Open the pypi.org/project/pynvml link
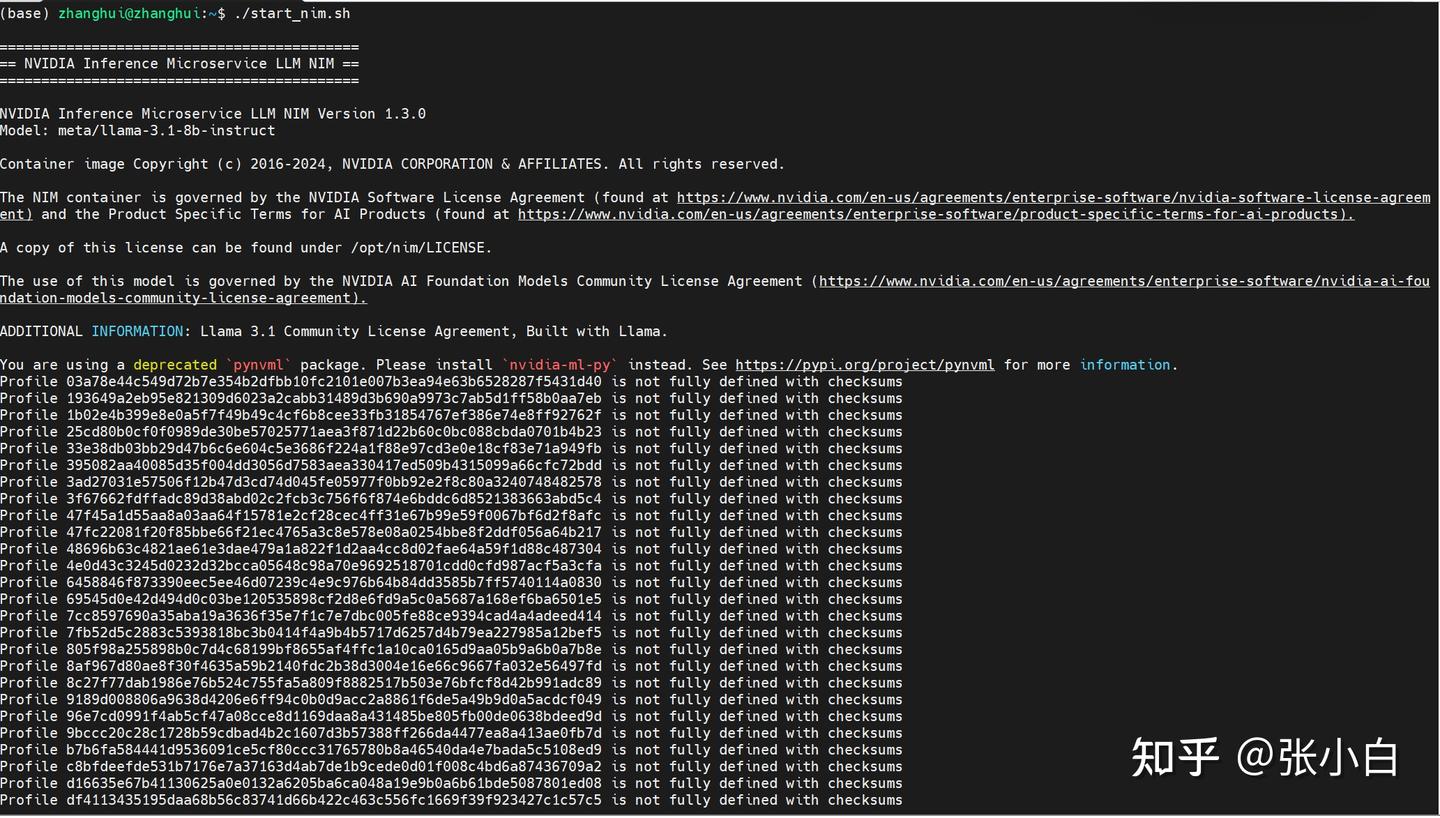 [865, 365]
